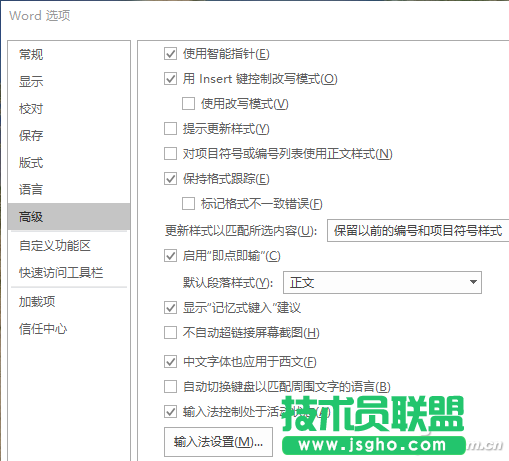Viewport: 509px width, 461px height.
Task: Click the 输入法设置 button
Action: tap(218, 442)
